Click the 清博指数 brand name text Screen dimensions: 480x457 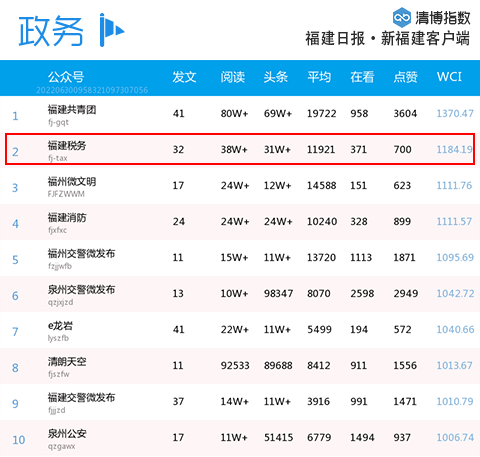tap(443, 18)
